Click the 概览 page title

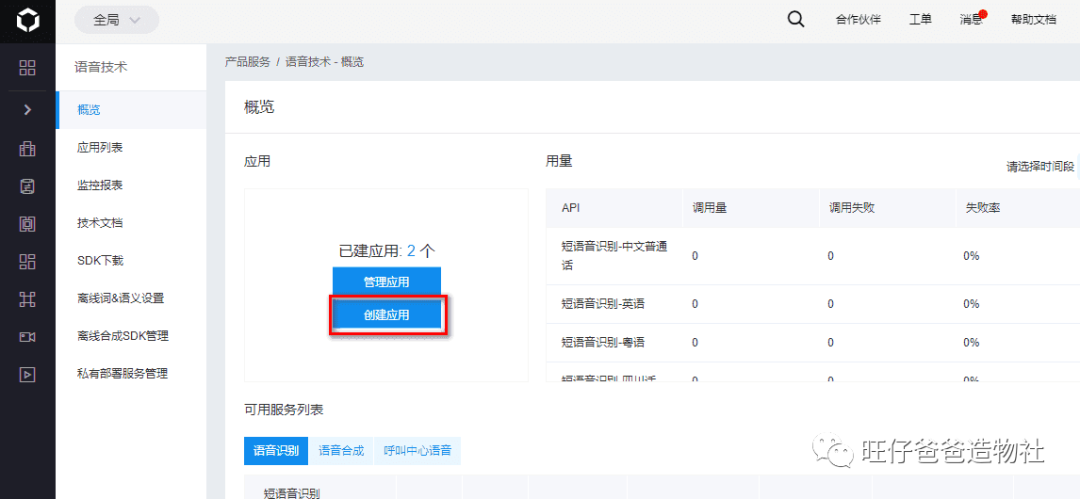(259, 107)
